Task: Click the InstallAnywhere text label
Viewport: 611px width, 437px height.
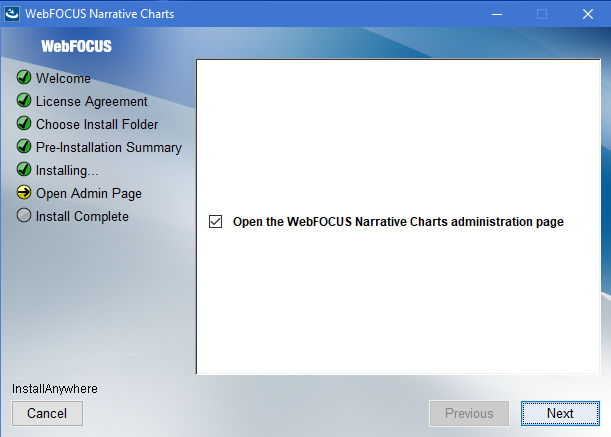Action: pyautogui.click(x=55, y=389)
